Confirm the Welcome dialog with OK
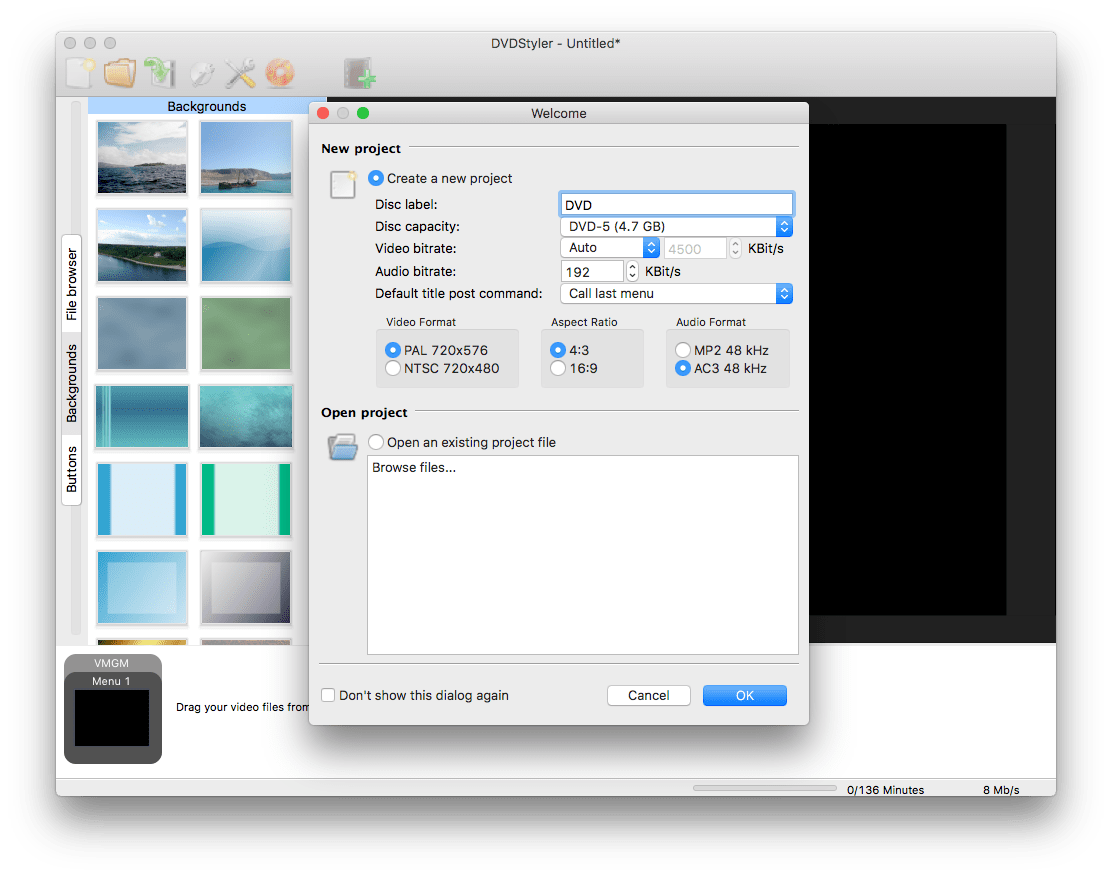This screenshot has height=876, width=1112. [x=744, y=695]
